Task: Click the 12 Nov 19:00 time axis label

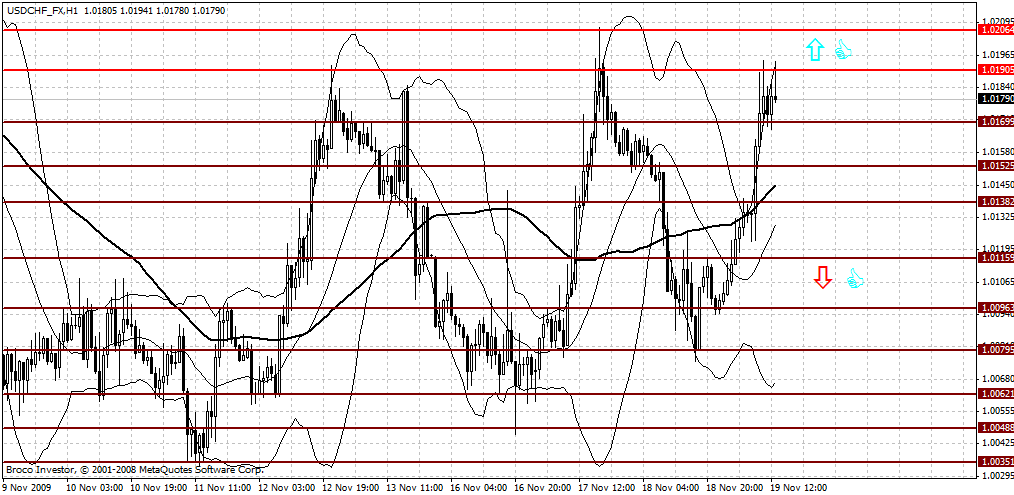Action: [350, 487]
